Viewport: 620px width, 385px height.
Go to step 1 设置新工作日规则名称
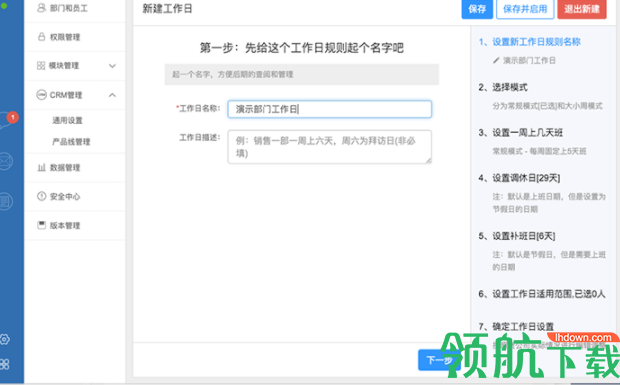tap(529, 42)
